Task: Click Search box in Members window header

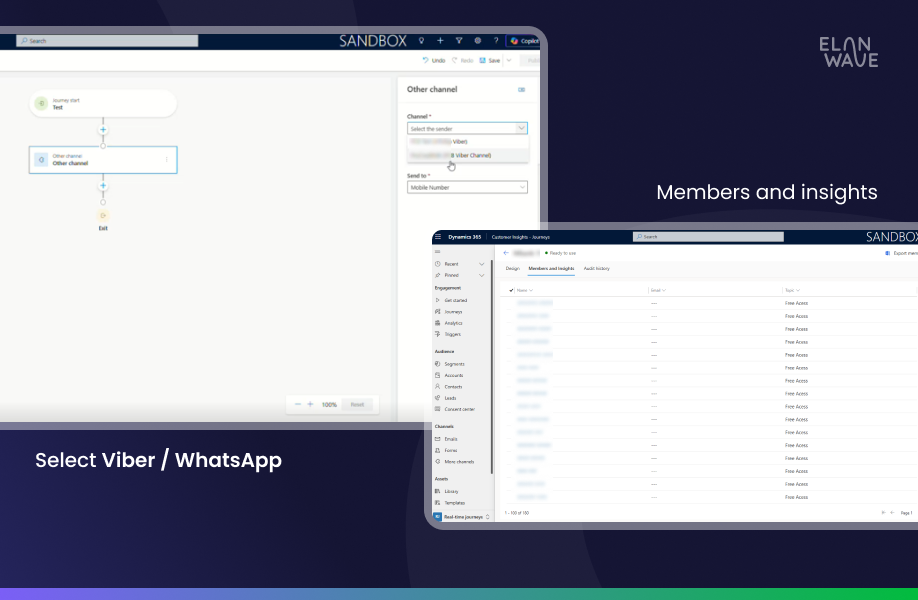Action: [708, 236]
